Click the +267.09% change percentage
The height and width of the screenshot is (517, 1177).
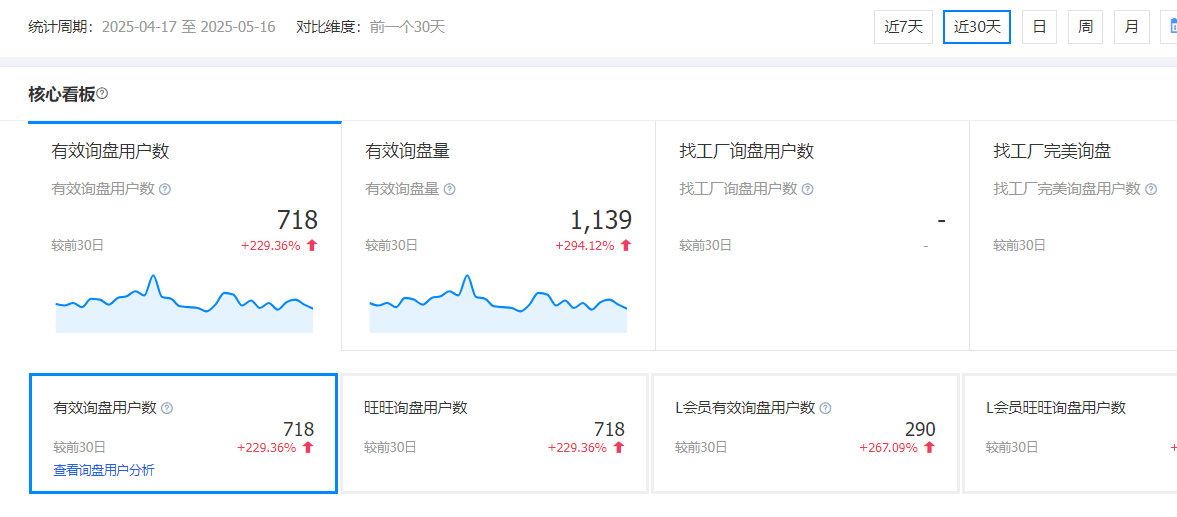click(x=889, y=448)
